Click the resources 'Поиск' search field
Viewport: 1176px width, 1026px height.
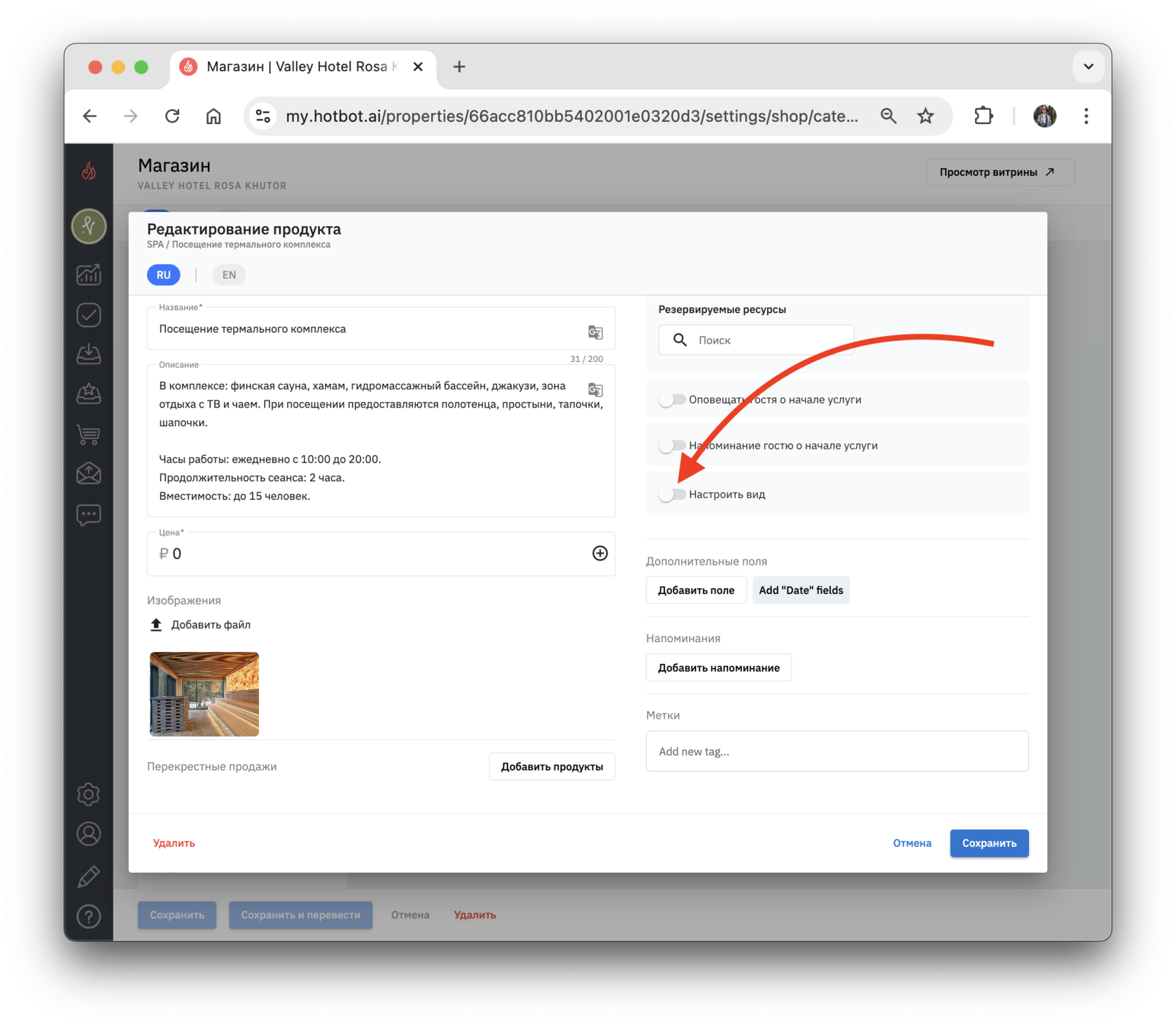click(756, 340)
